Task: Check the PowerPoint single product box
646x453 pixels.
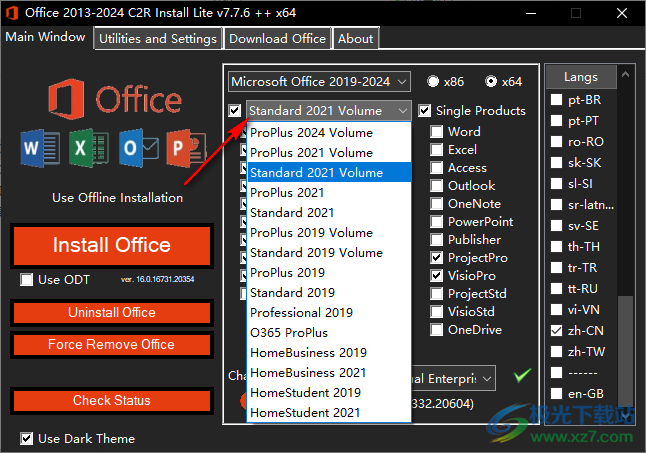Action: click(436, 222)
